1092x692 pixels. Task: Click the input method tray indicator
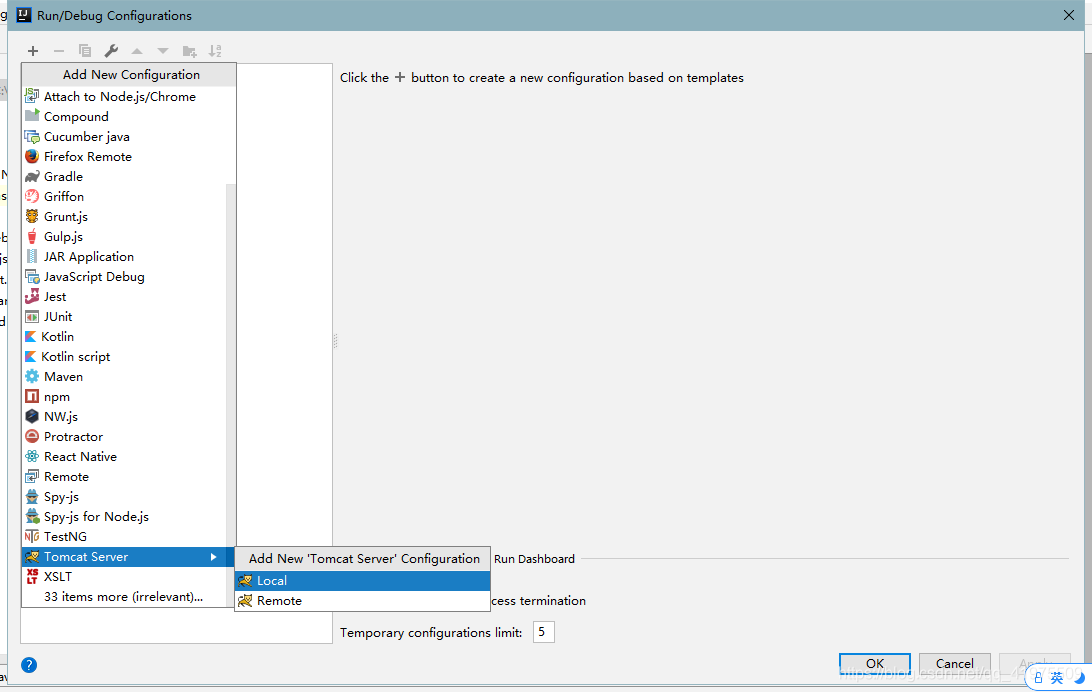point(1057,677)
